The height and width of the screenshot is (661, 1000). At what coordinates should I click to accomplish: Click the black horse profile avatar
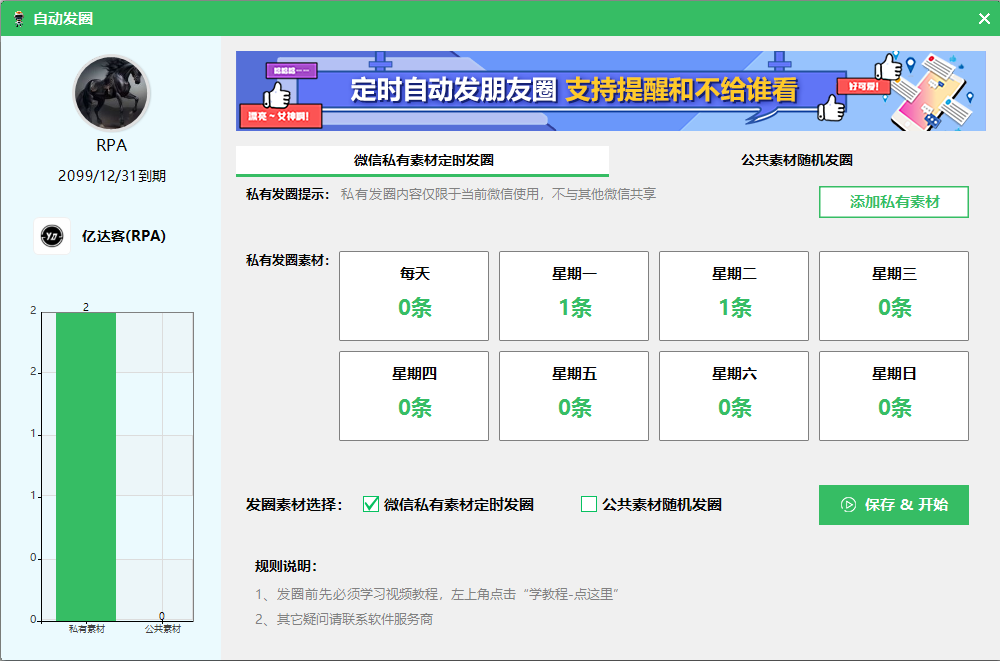click(111, 94)
